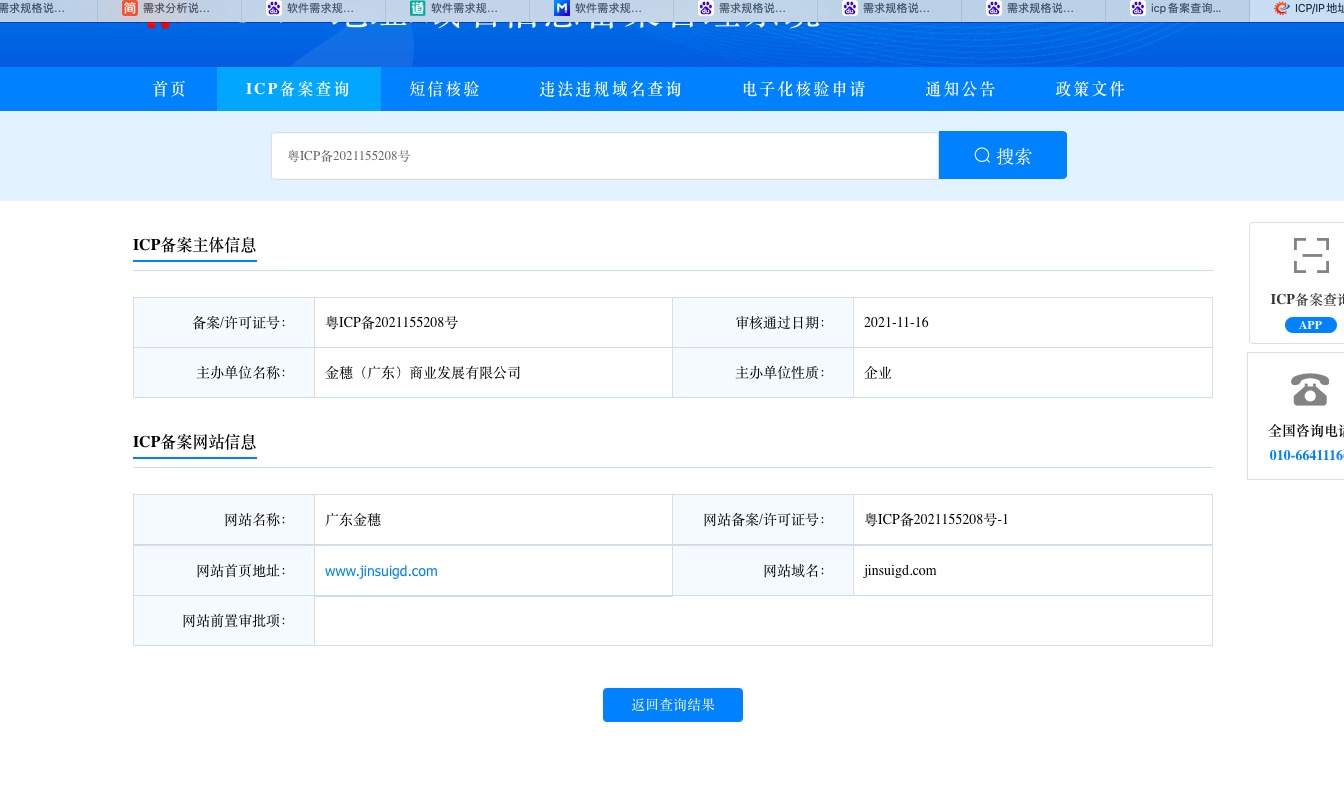Select ICP备案查询 navigation item
The width and height of the screenshot is (1344, 807).
[x=298, y=89]
